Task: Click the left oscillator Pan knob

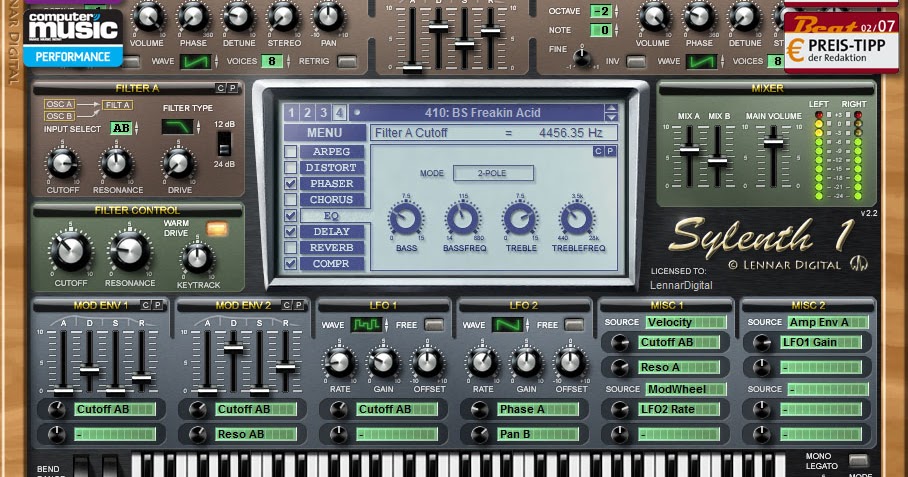Action: click(x=328, y=17)
